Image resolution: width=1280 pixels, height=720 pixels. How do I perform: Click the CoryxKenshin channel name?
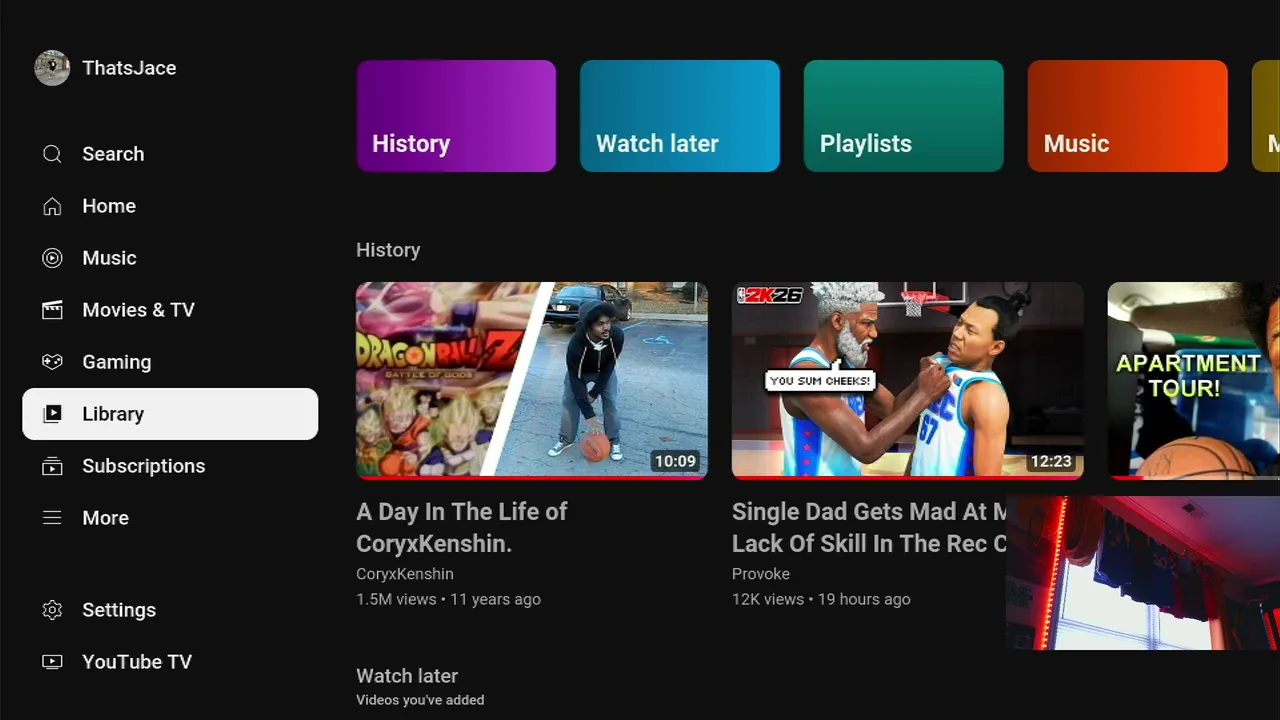[405, 574]
